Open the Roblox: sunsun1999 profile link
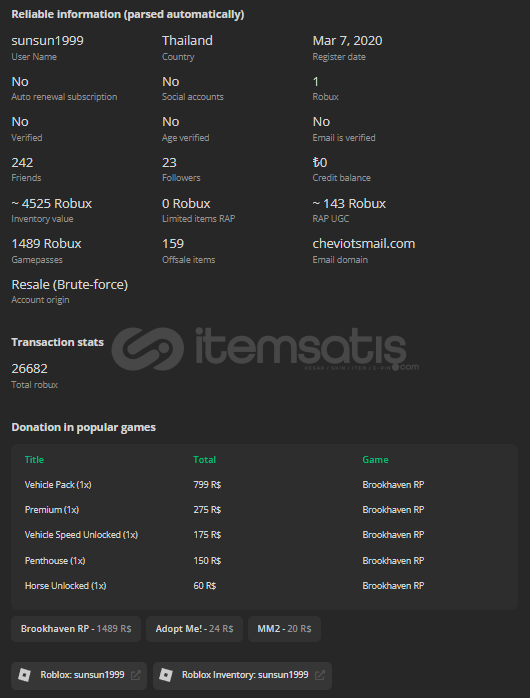 point(79,675)
